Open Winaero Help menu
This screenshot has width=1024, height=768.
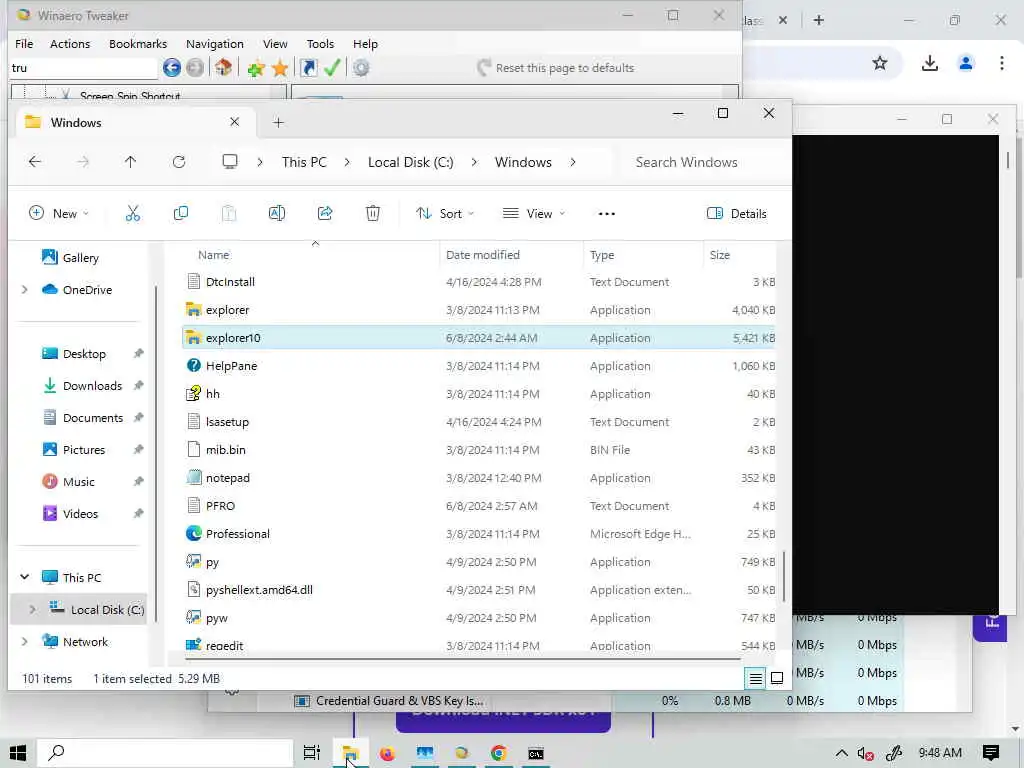coord(365,44)
